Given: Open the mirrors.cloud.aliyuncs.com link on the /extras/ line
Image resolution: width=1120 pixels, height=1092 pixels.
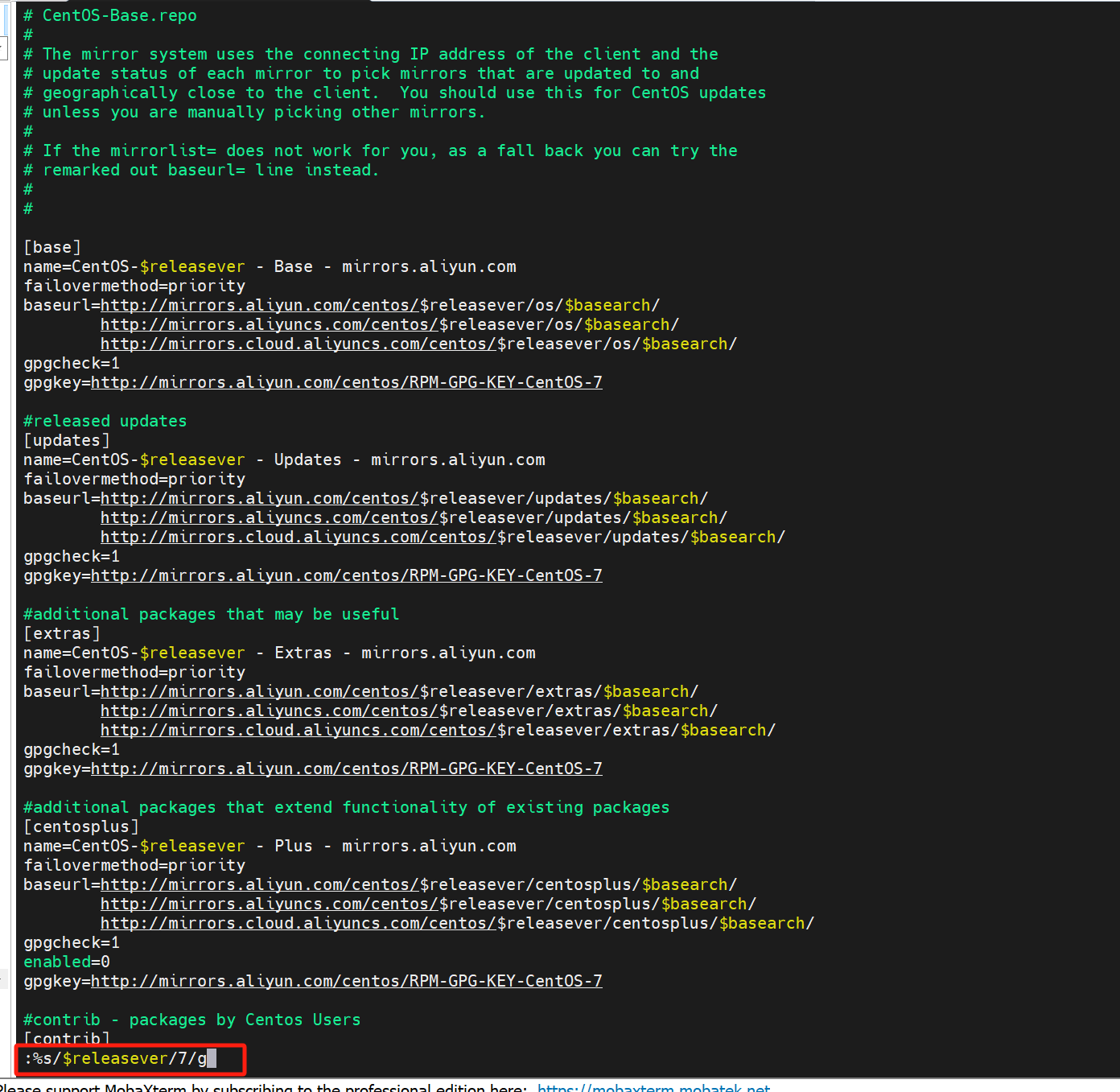Looking at the screenshot, I should [x=299, y=730].
